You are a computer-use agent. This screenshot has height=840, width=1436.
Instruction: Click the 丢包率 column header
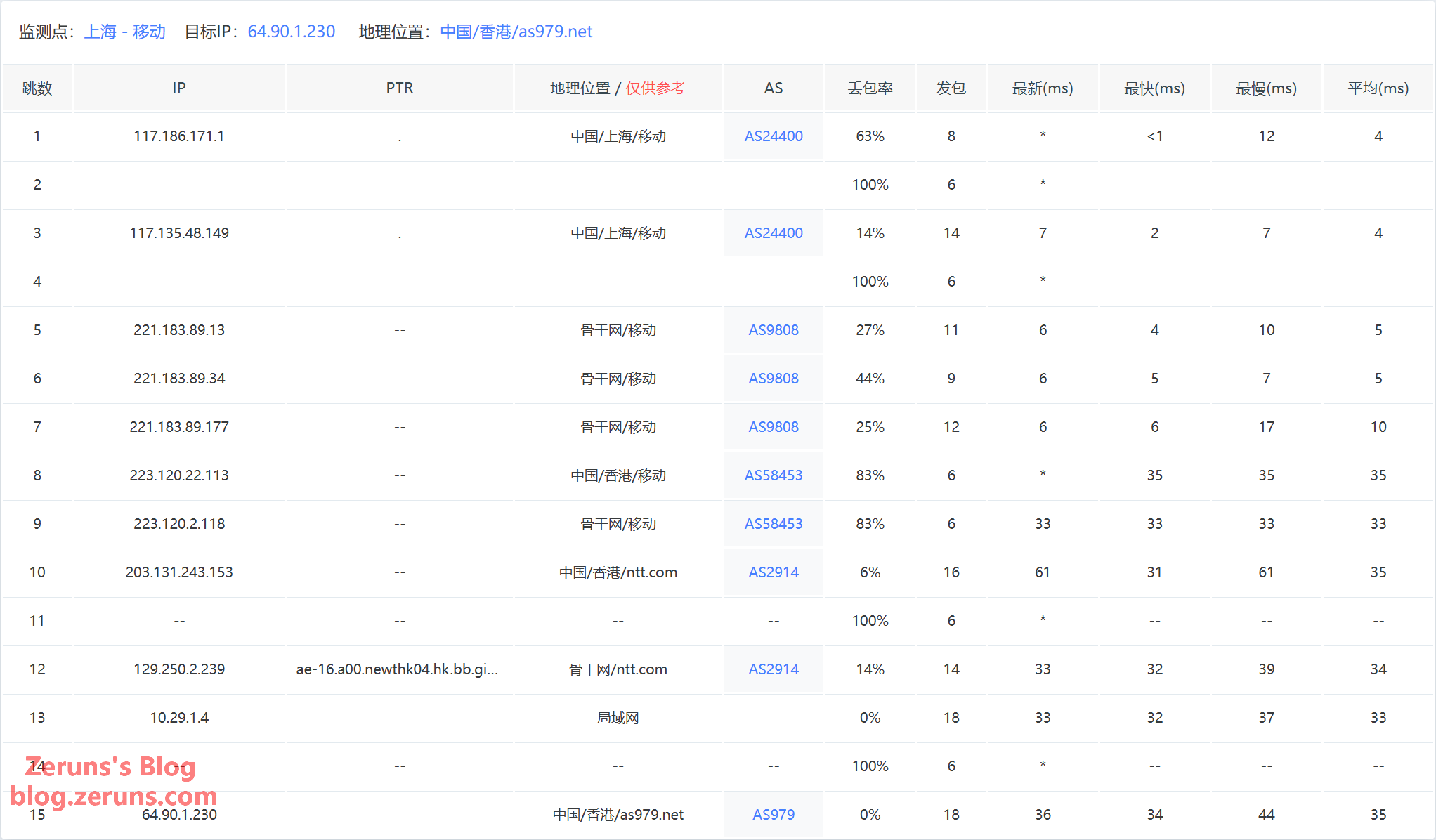pyautogui.click(x=870, y=88)
